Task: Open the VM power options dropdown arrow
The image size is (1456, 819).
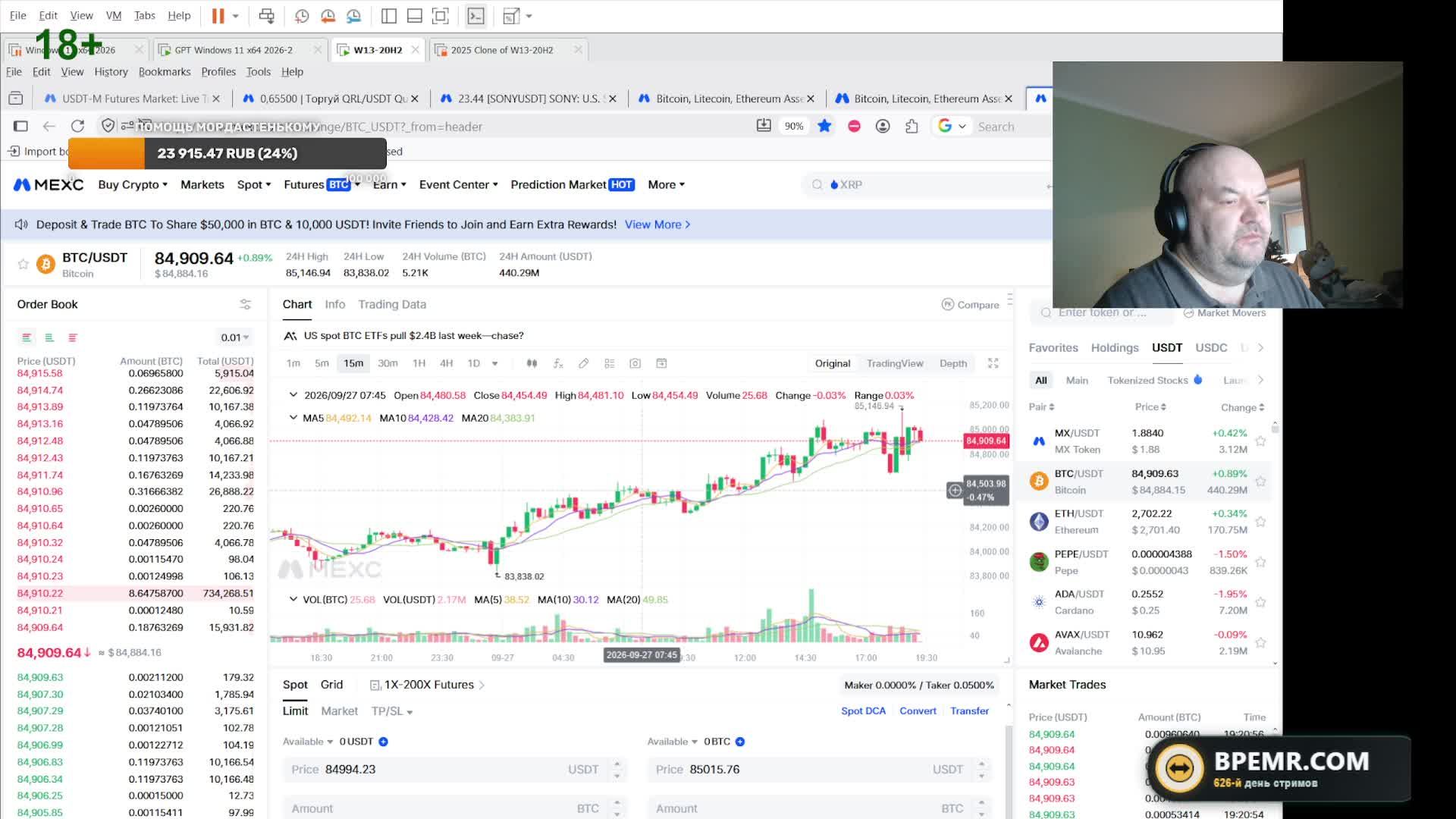Action: 236,15
